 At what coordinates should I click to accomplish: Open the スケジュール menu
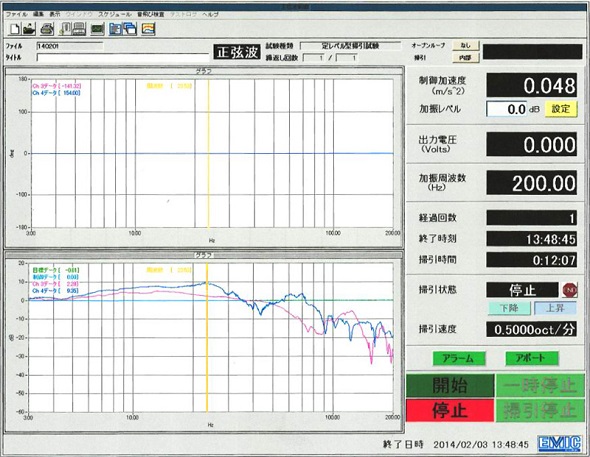[115, 14]
